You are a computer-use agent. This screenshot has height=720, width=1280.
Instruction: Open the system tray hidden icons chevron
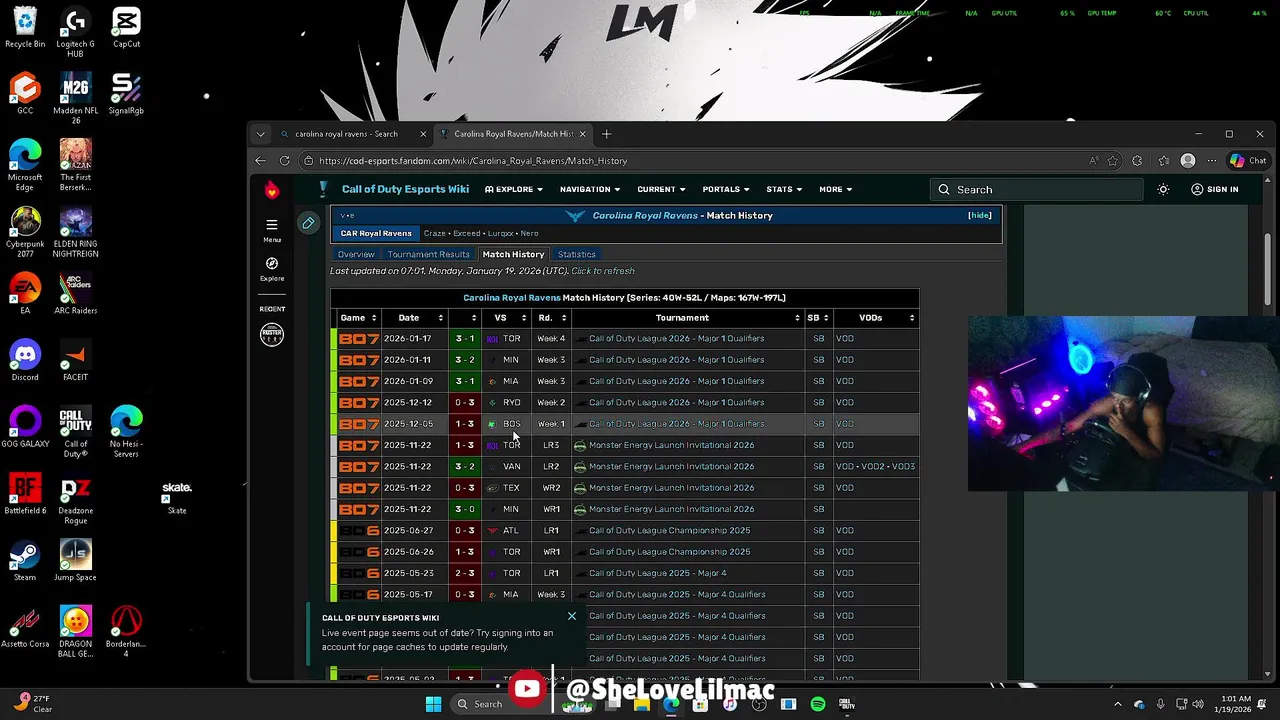(1118, 704)
